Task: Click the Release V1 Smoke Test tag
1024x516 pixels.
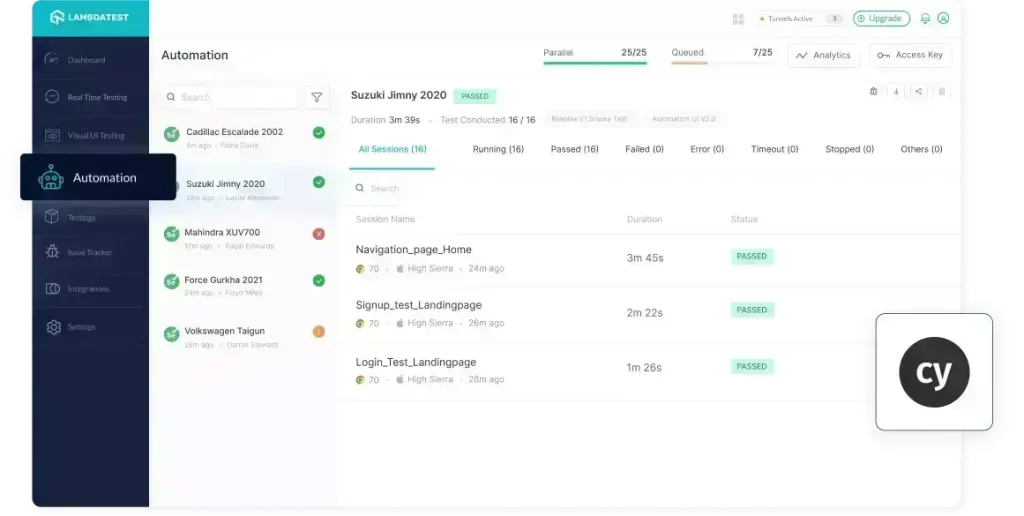Action: (x=589, y=119)
